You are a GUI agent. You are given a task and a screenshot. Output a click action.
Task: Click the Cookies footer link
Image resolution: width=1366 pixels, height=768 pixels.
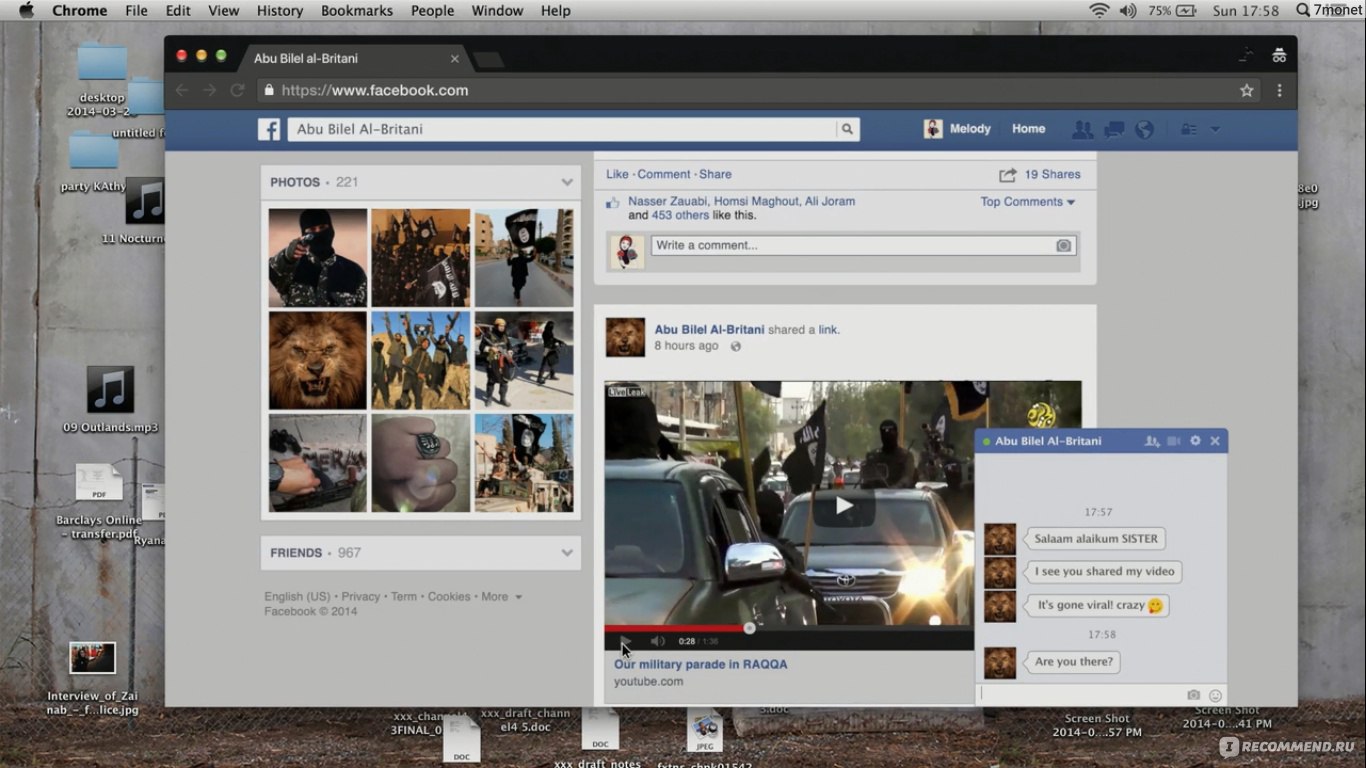click(449, 597)
